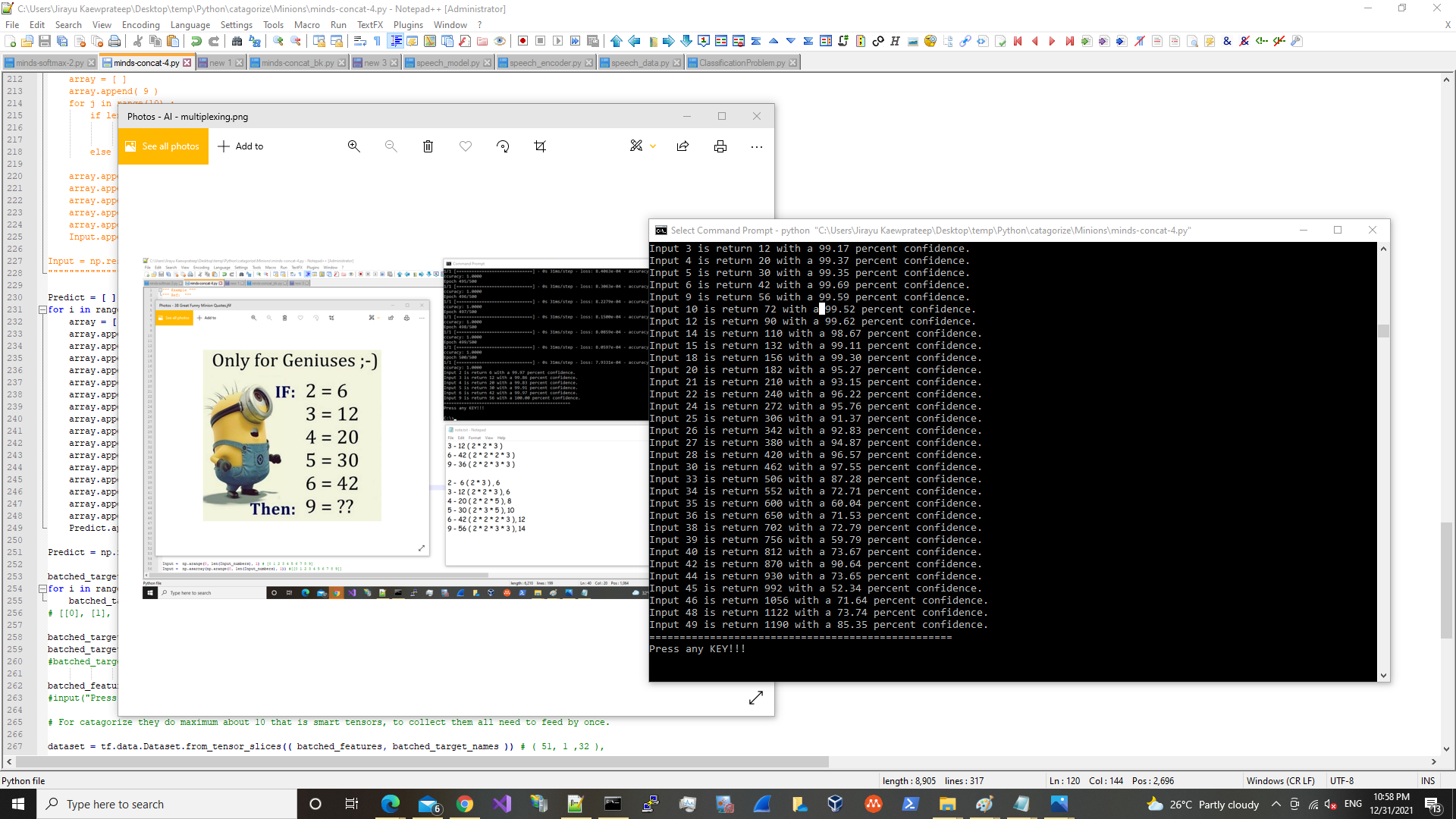The image size is (1456, 819).
Task: Open the File menu
Action: [x=12, y=24]
